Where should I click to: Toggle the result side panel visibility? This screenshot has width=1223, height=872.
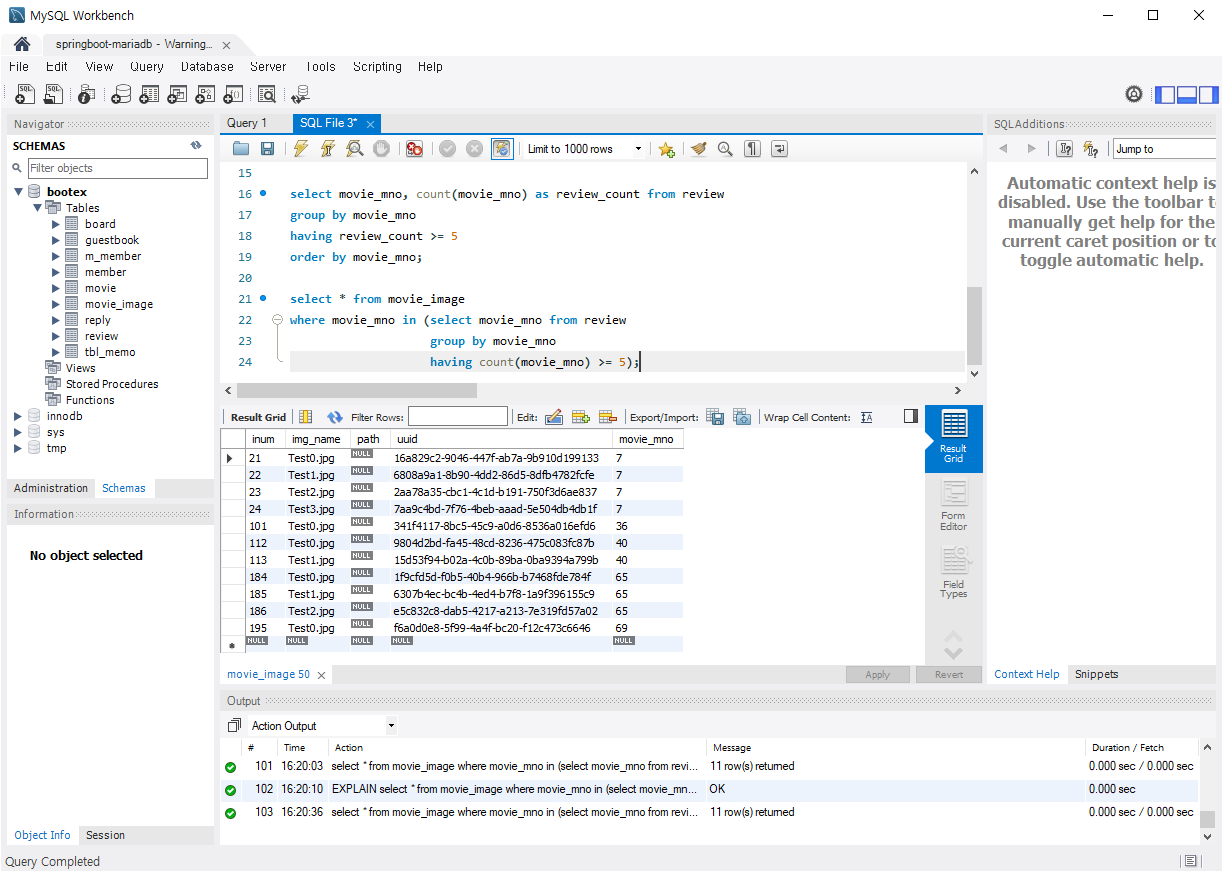[x=910, y=416]
